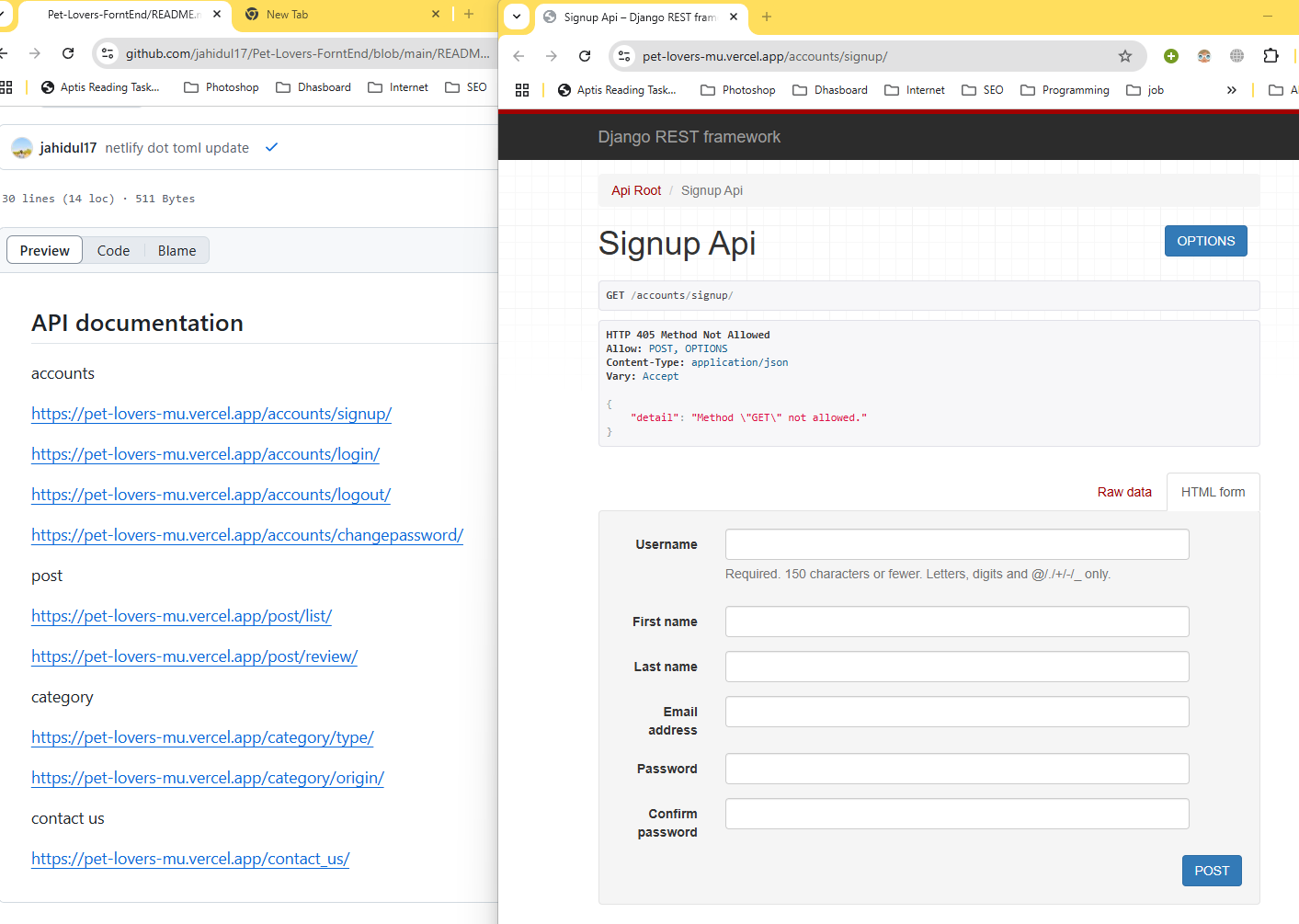The width and height of the screenshot is (1299, 924).
Task: Select the Blame view tab
Action: [177, 251]
